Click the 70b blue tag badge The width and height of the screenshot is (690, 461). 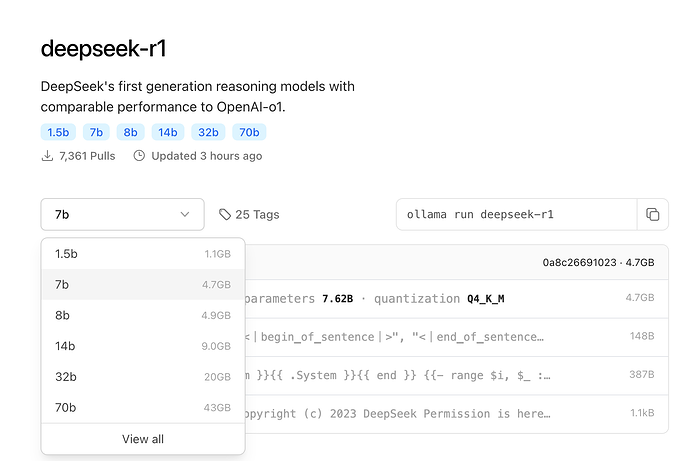[249, 132]
